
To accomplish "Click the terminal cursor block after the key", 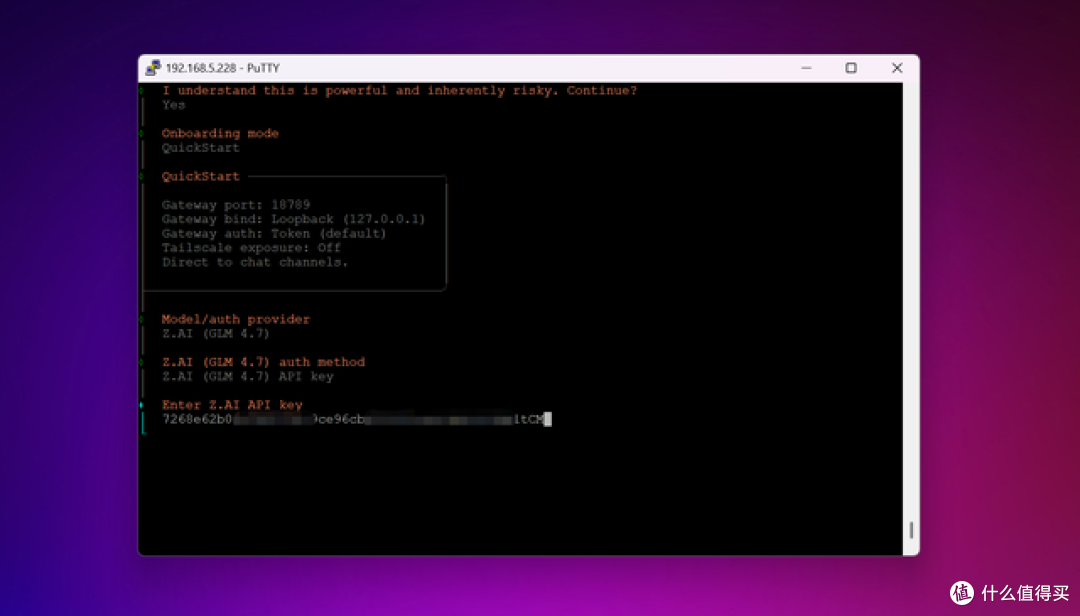I will [548, 419].
